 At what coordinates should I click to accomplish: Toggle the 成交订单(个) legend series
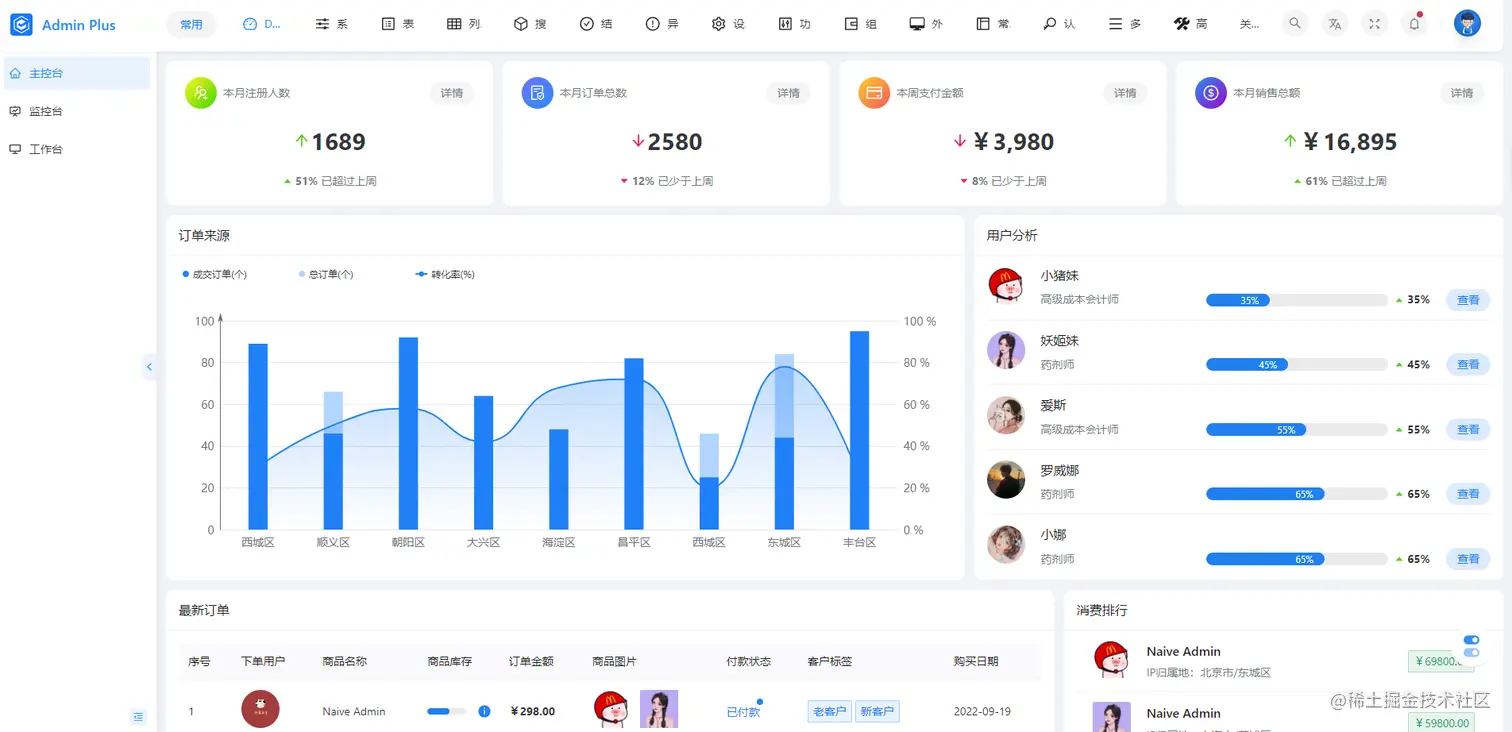[215, 274]
